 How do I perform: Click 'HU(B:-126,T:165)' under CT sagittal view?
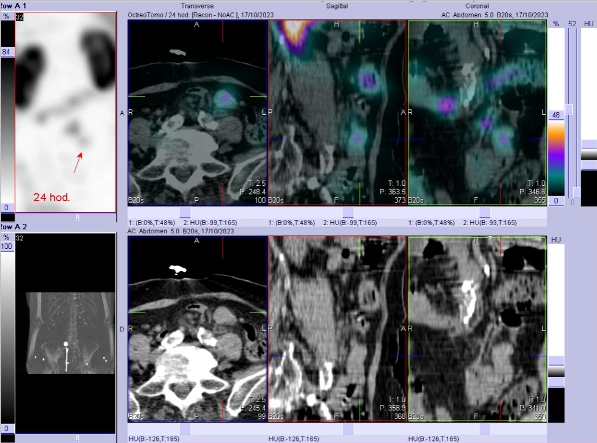pos(294,439)
